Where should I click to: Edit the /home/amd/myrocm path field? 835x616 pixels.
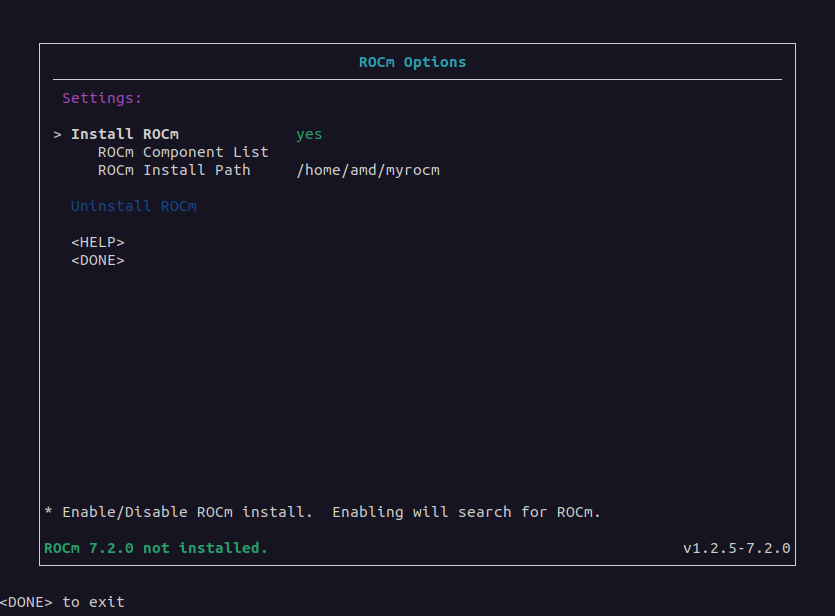(368, 170)
